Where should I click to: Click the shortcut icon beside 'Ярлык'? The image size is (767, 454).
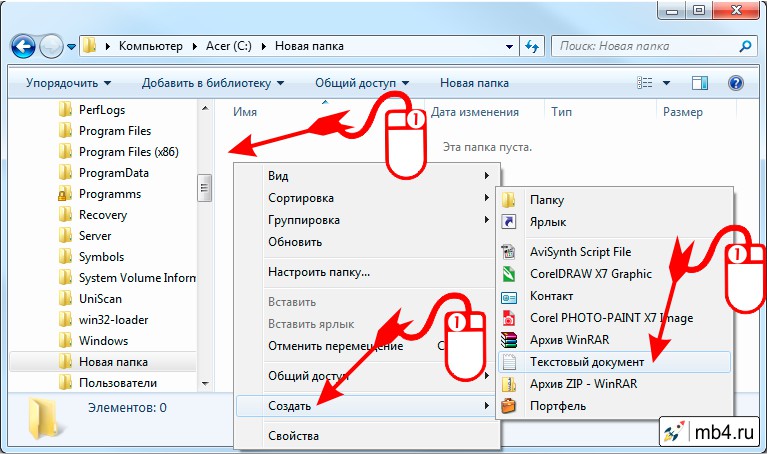(509, 222)
